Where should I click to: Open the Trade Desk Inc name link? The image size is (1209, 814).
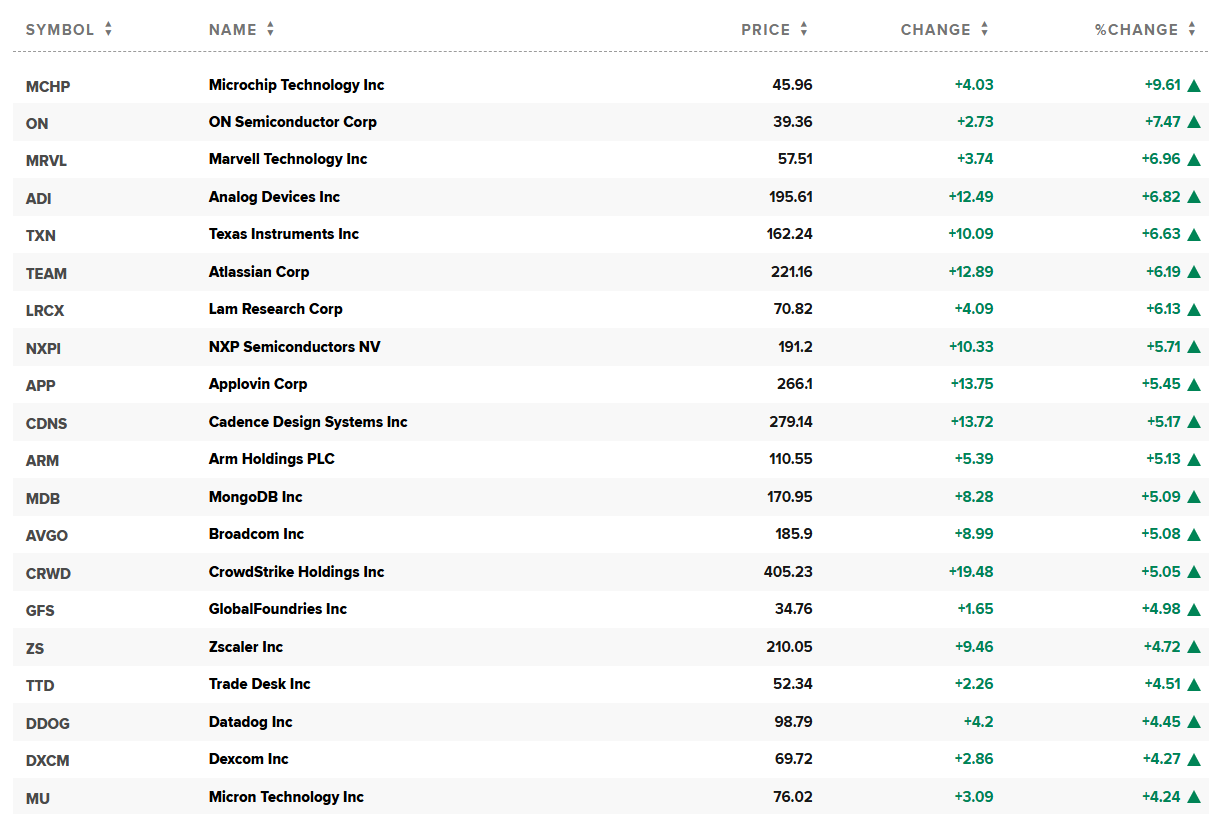(260, 684)
